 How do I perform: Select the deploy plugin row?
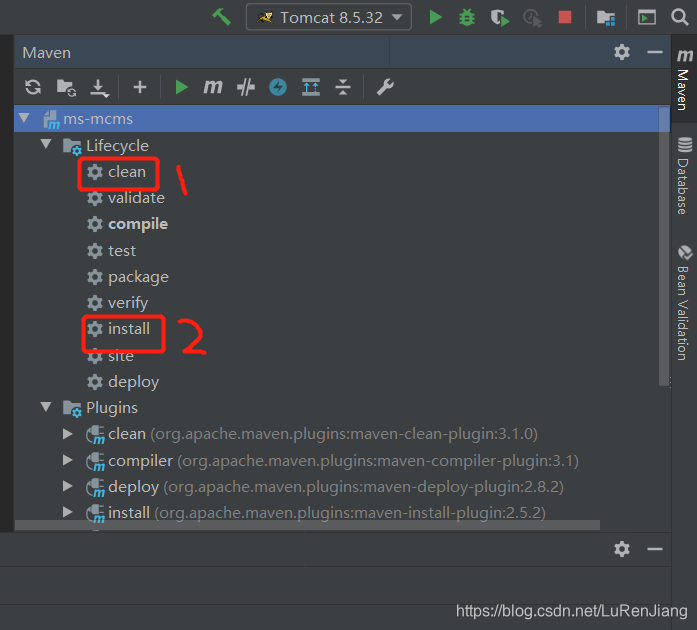pos(324,487)
